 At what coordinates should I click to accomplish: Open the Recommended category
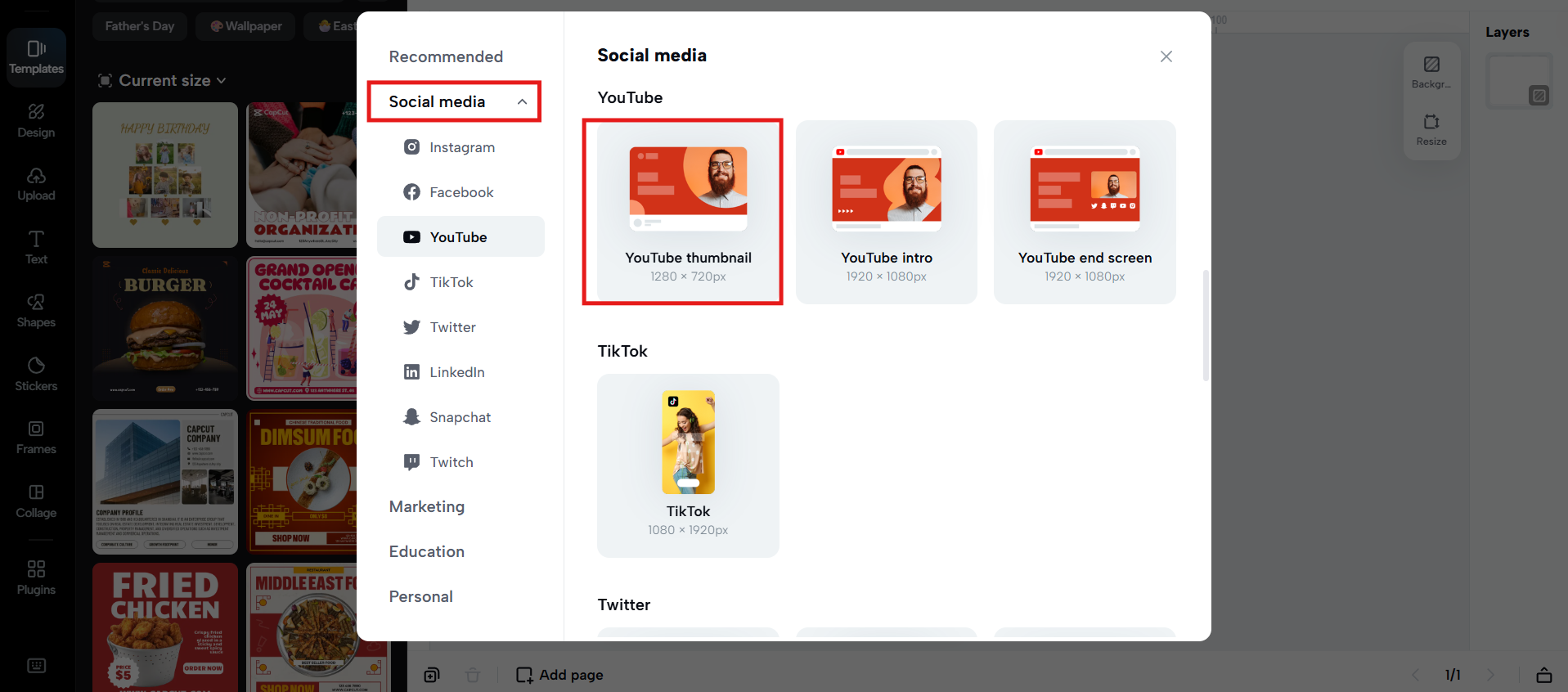(446, 56)
